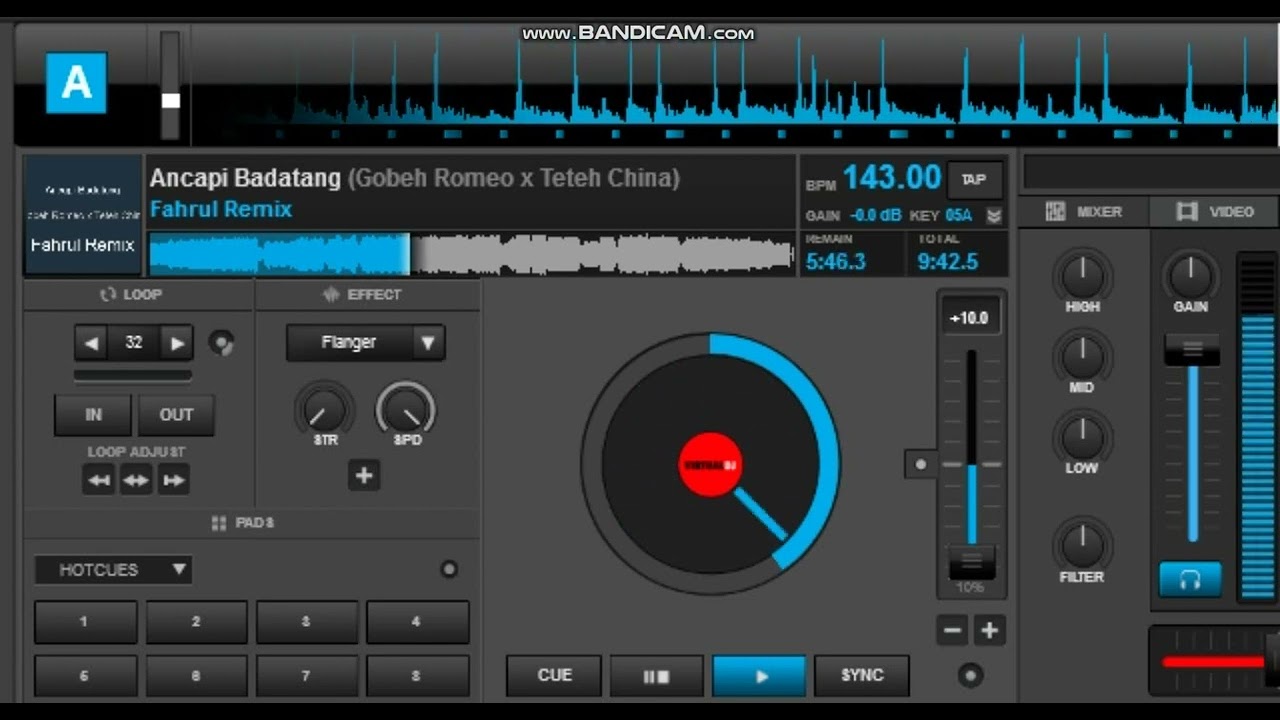Nudge pitch down with minus button

(x=953, y=631)
